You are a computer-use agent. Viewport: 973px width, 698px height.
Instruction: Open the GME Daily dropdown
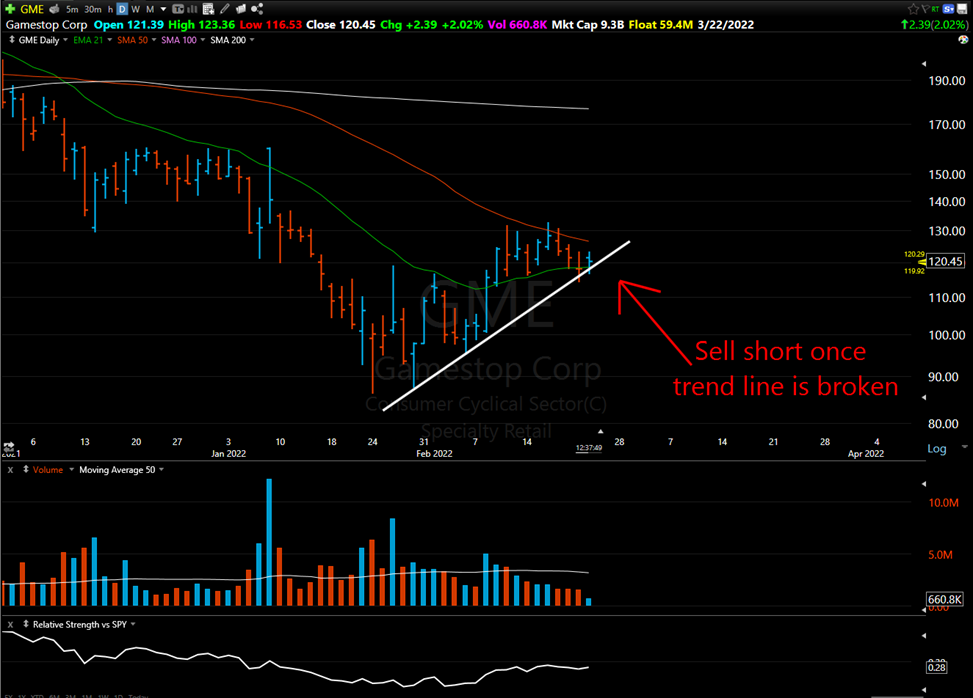pos(65,39)
